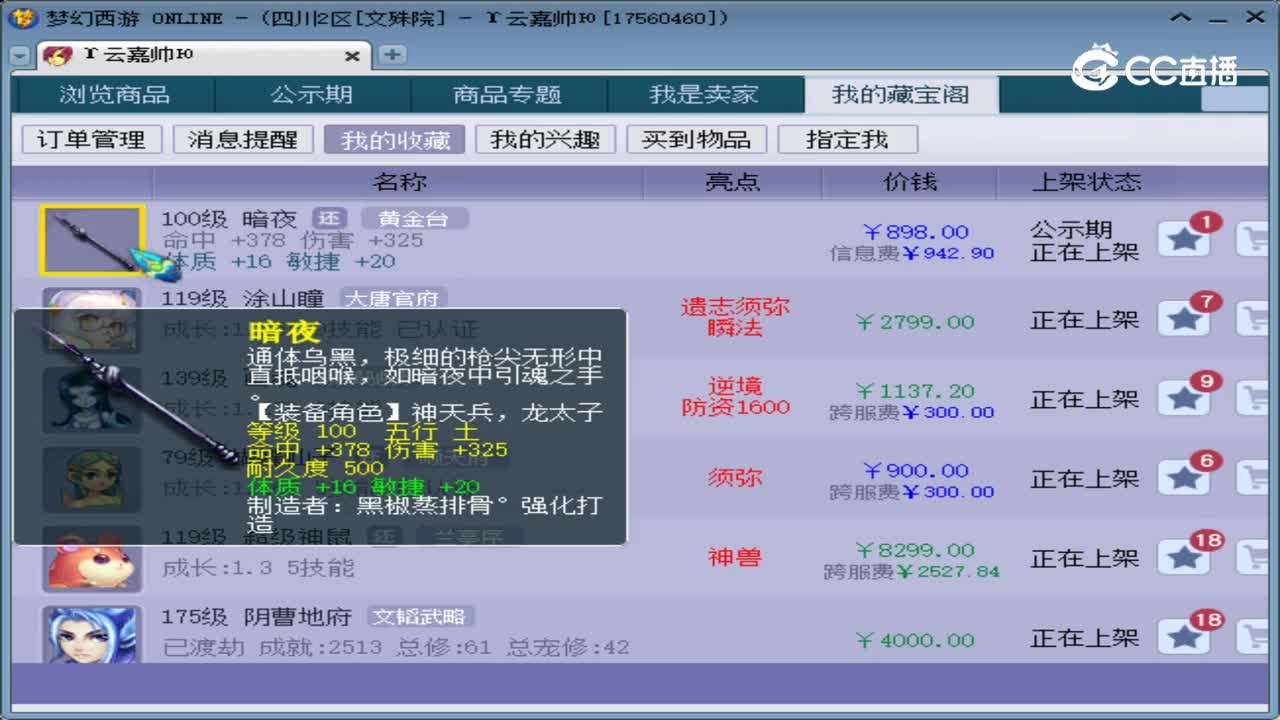The height and width of the screenshot is (720, 1280).
Task: Open 消息提醒 notifications
Action: pyautogui.click(x=243, y=139)
